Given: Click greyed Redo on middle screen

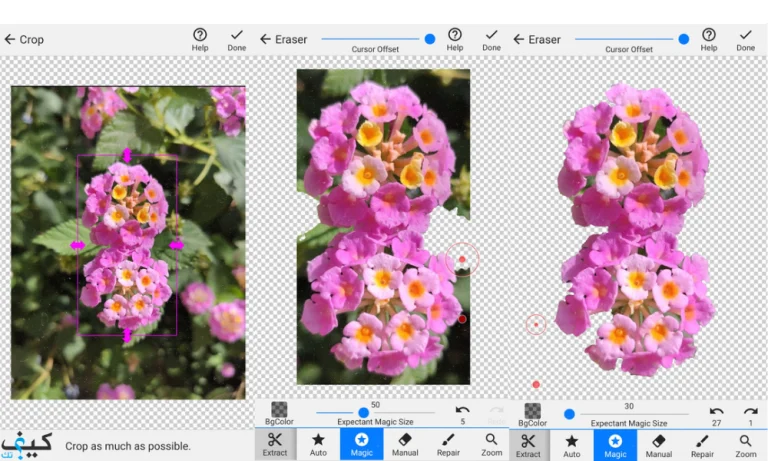Looking at the screenshot, I should pyautogui.click(x=496, y=414).
